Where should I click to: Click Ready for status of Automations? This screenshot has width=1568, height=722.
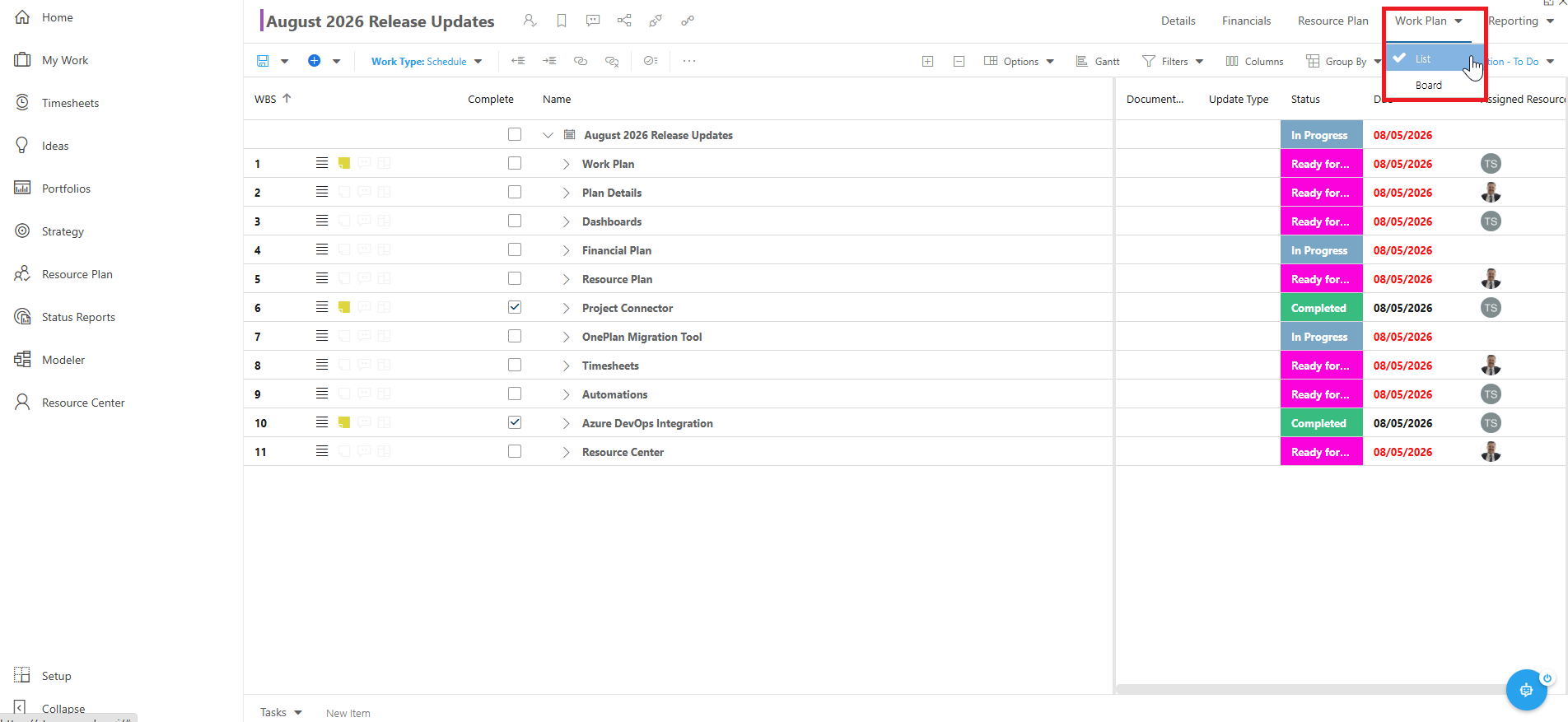tap(1321, 394)
